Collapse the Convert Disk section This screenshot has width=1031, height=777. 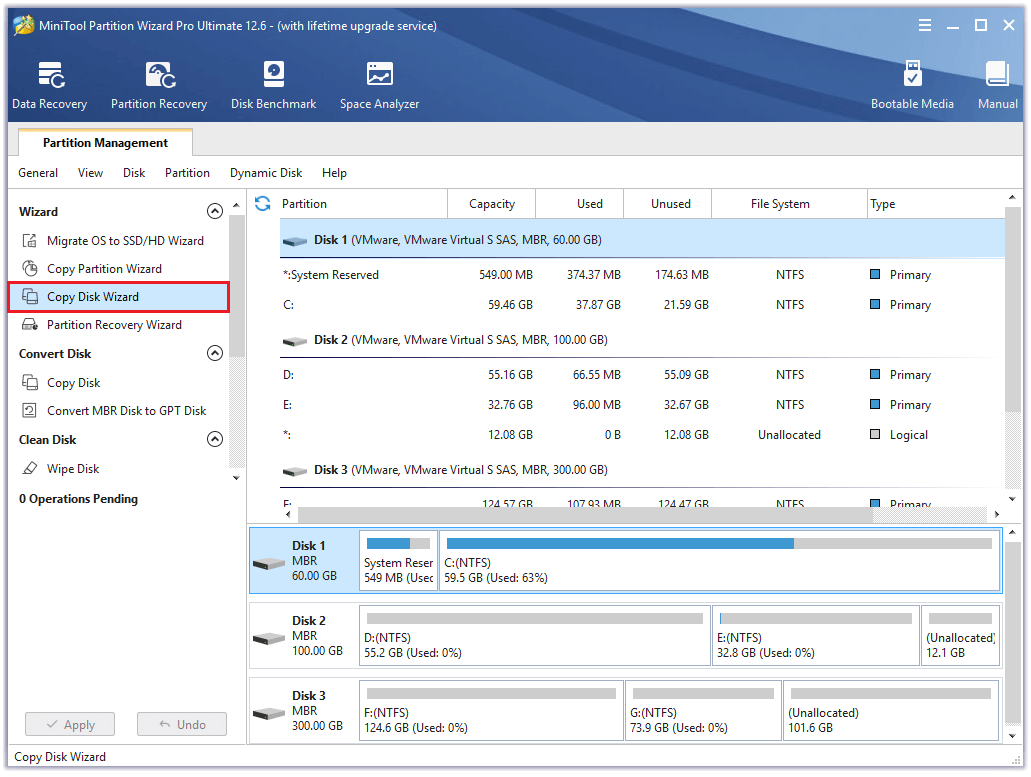[215, 353]
